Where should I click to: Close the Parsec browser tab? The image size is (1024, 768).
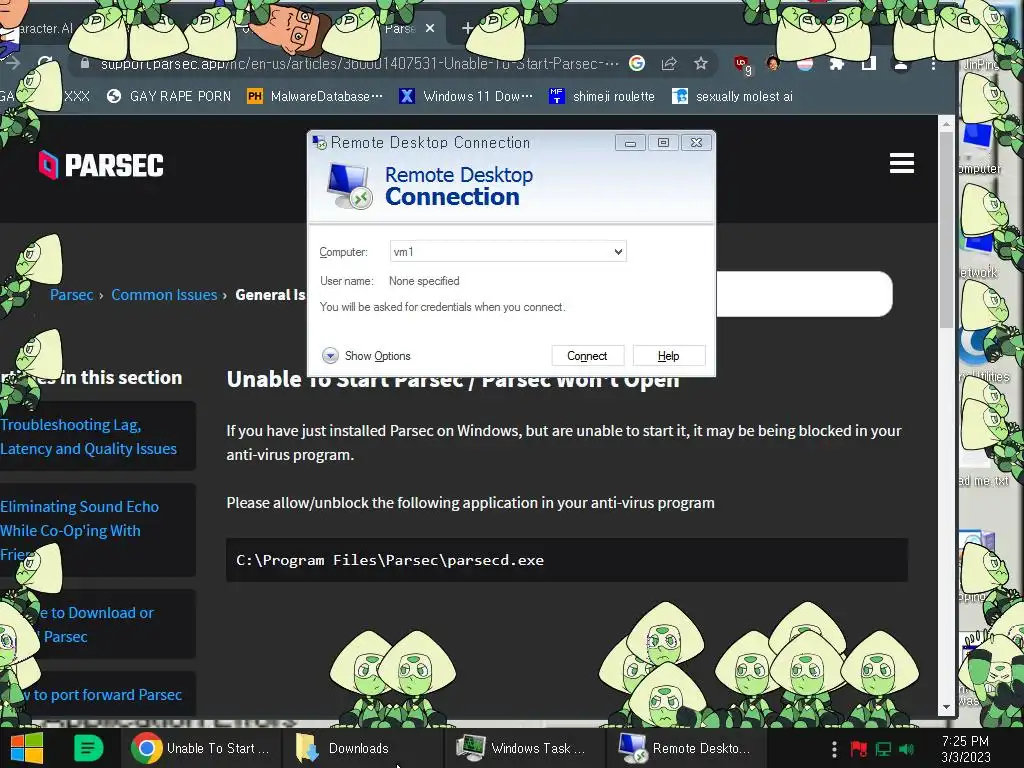430,28
